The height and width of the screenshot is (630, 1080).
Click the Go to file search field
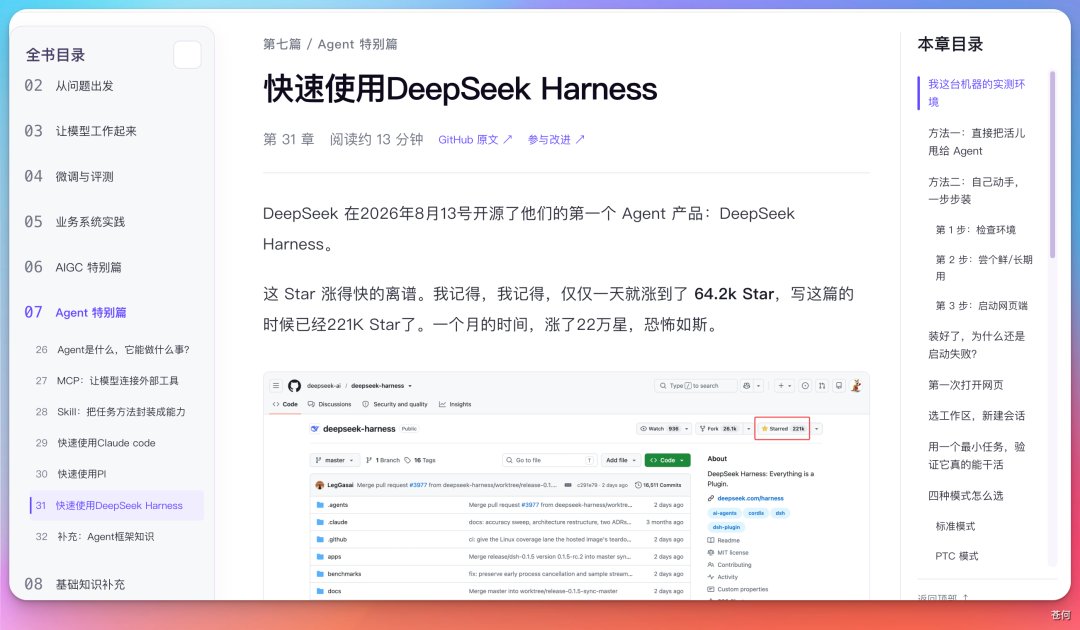pos(549,460)
